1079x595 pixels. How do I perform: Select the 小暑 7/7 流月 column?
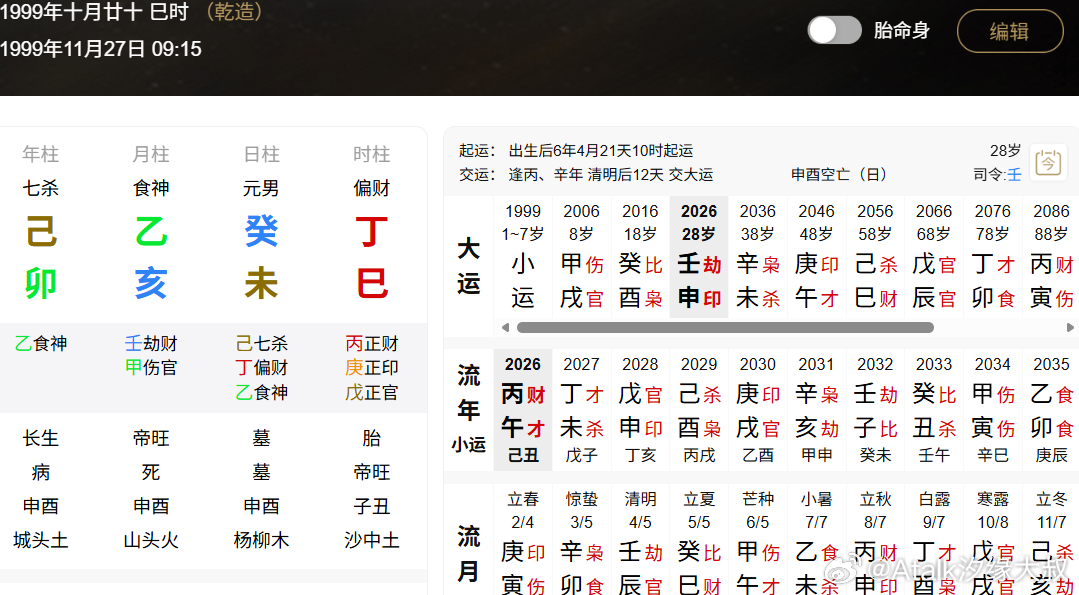816,540
